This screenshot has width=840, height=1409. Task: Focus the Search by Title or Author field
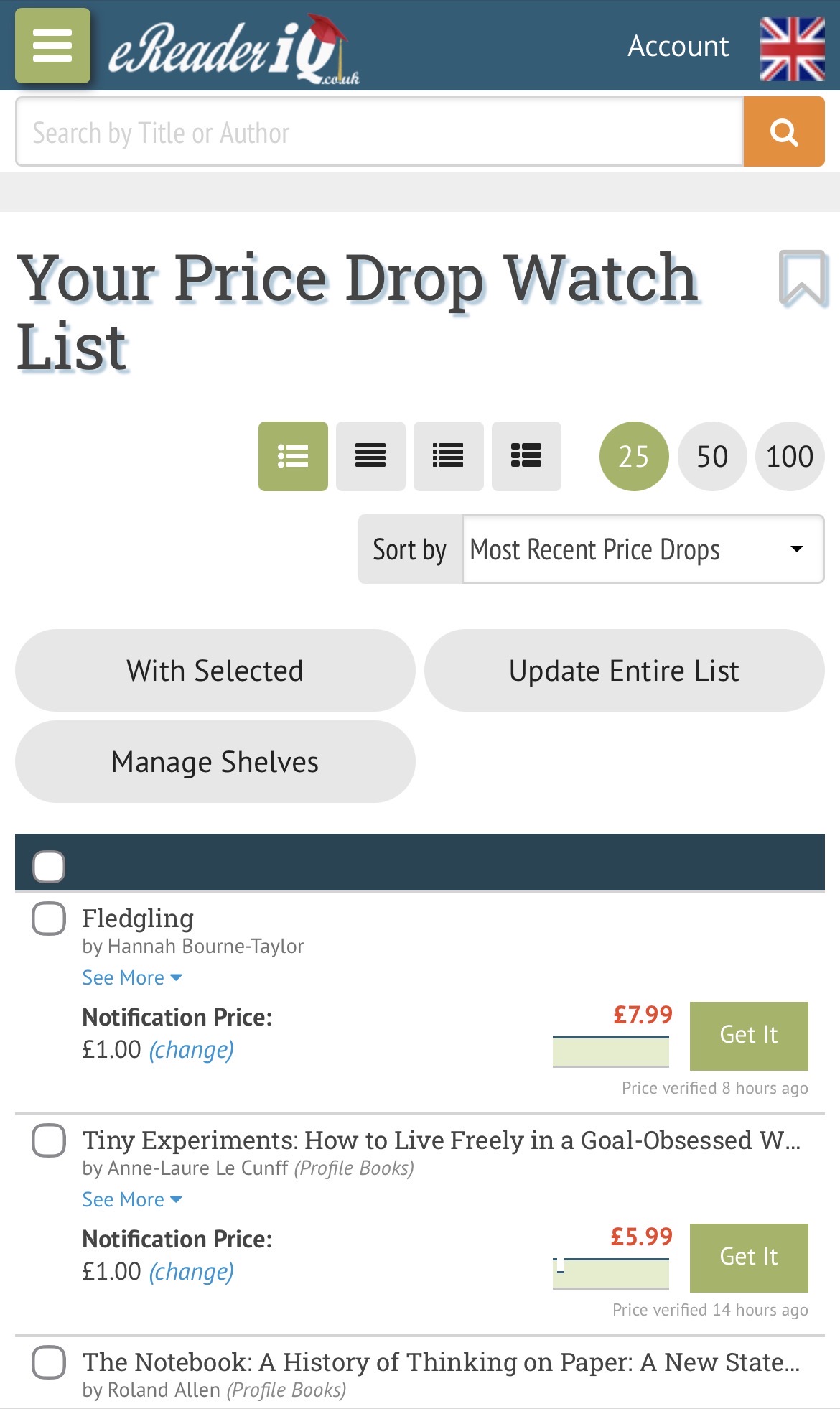click(x=379, y=132)
